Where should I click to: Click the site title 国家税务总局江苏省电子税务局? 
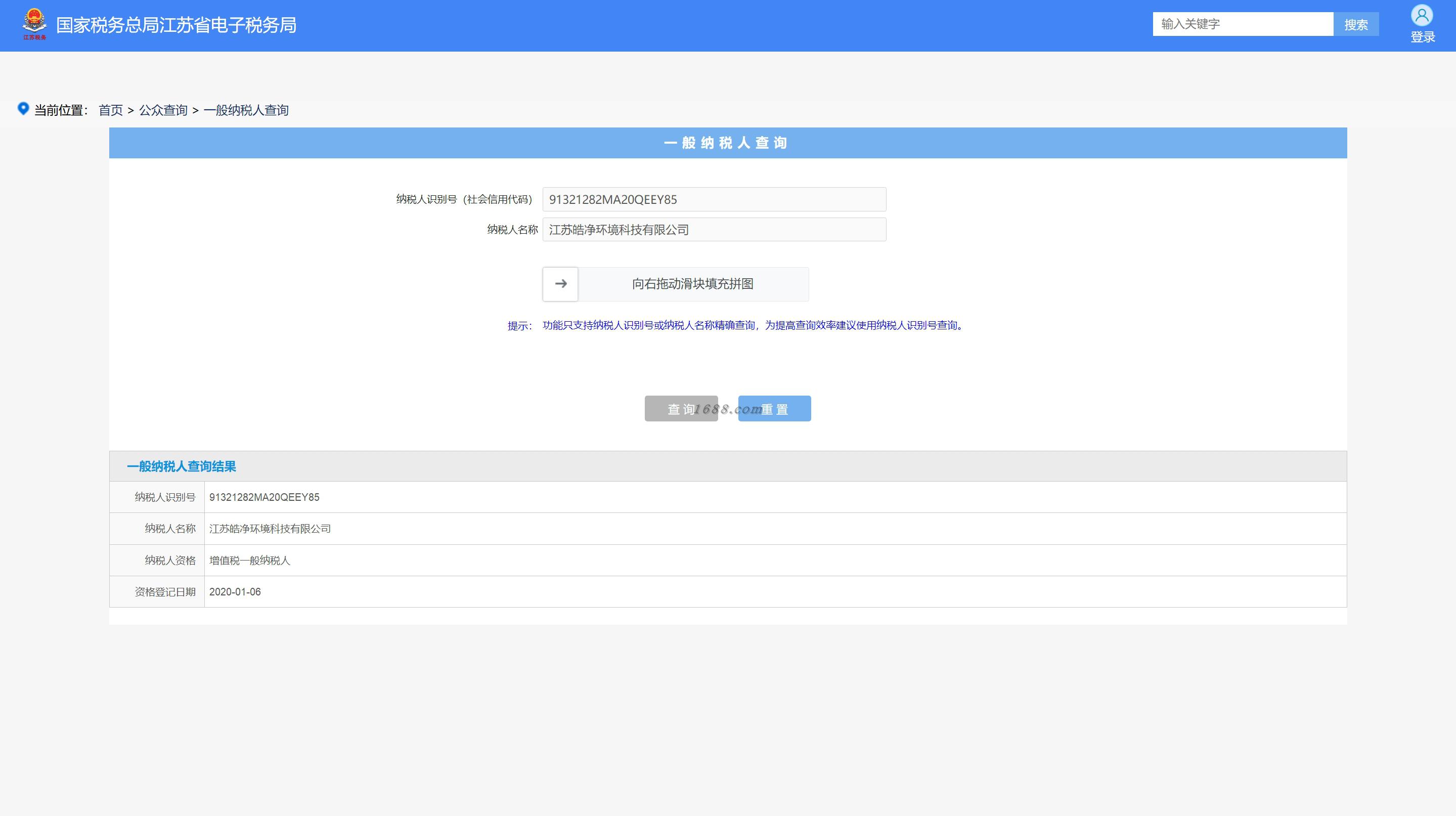tap(177, 25)
